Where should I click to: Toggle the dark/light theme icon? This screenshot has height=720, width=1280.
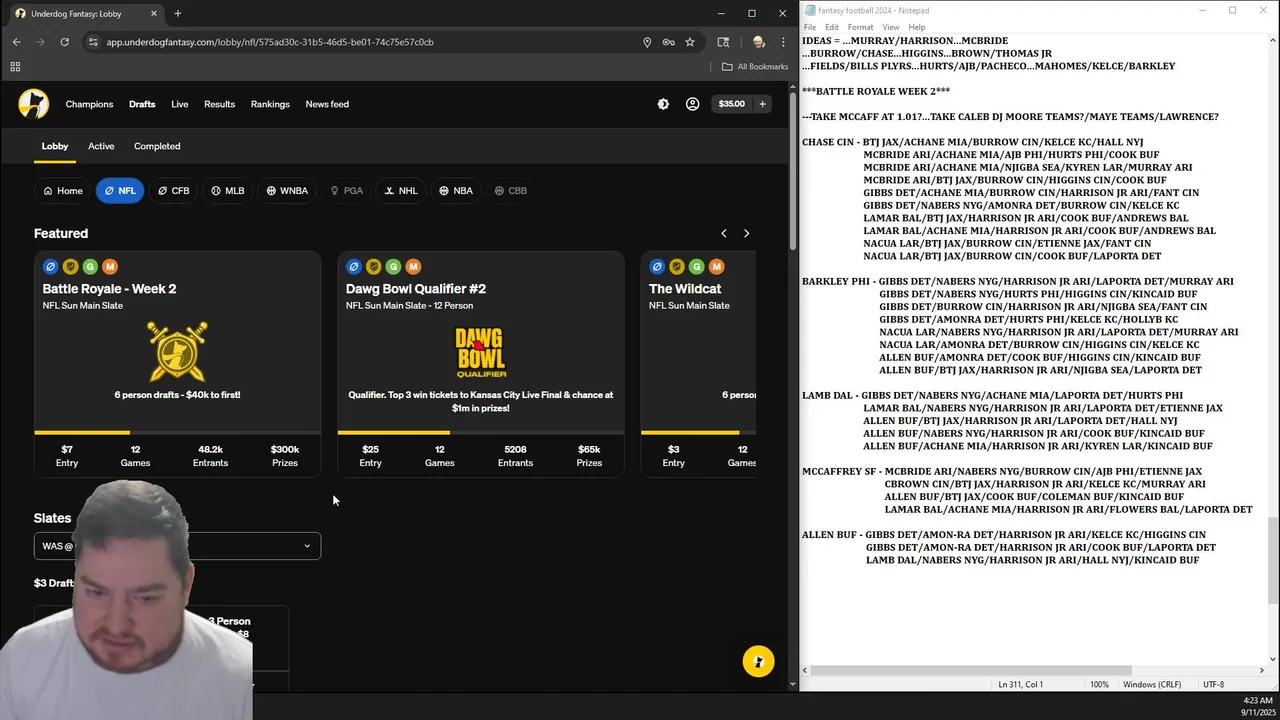[663, 104]
